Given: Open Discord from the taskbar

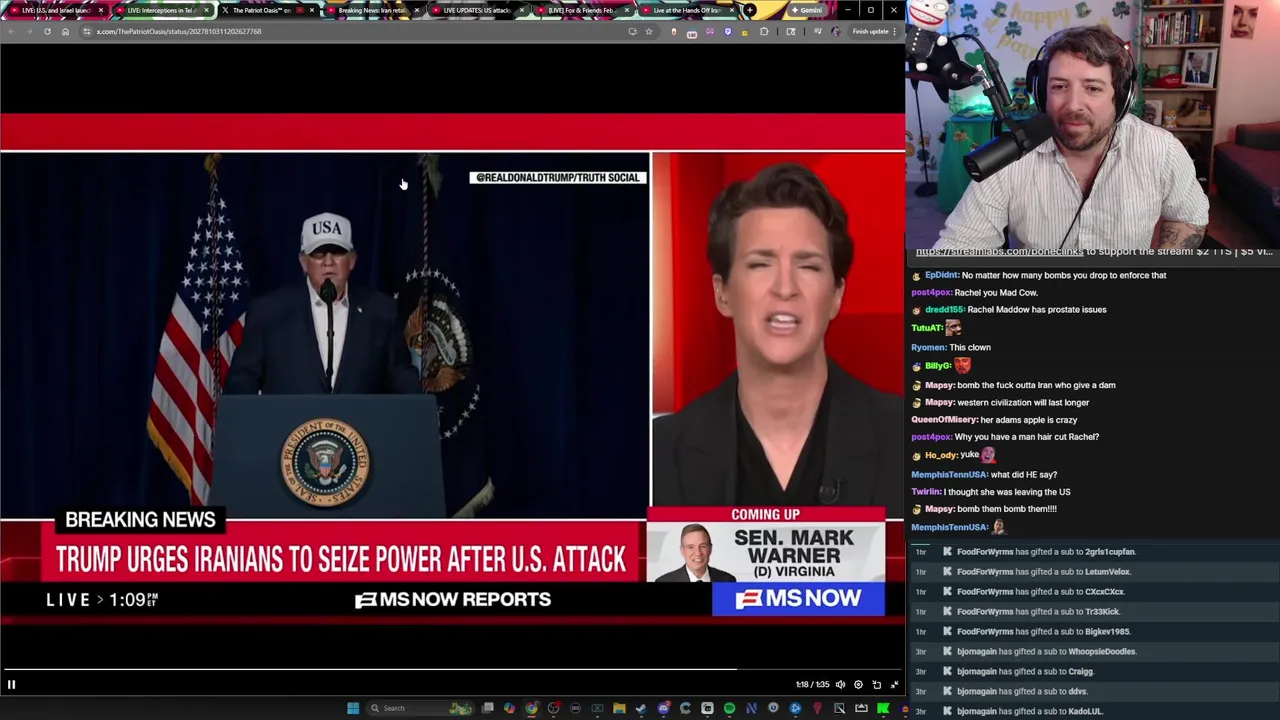Looking at the screenshot, I should click(x=664, y=708).
